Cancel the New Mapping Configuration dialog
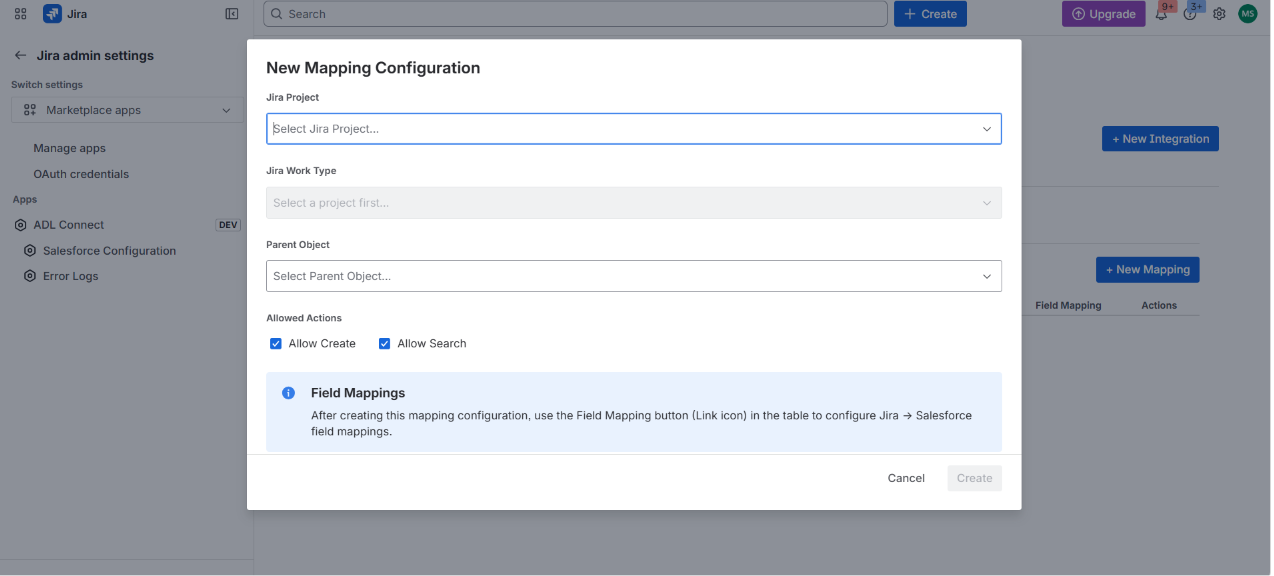 pos(906,478)
